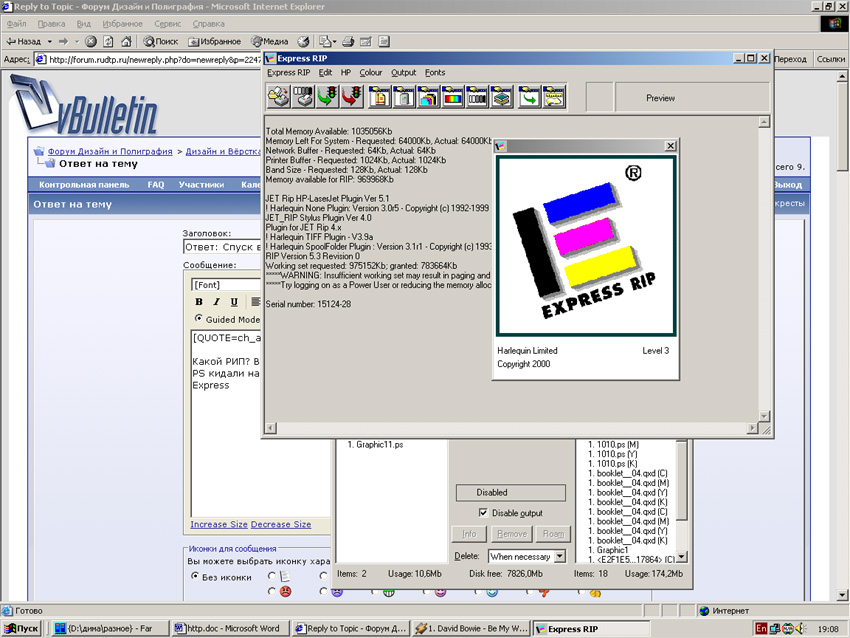Click the En language indicator in system tray
This screenshot has height=638, width=850.
tap(761, 628)
